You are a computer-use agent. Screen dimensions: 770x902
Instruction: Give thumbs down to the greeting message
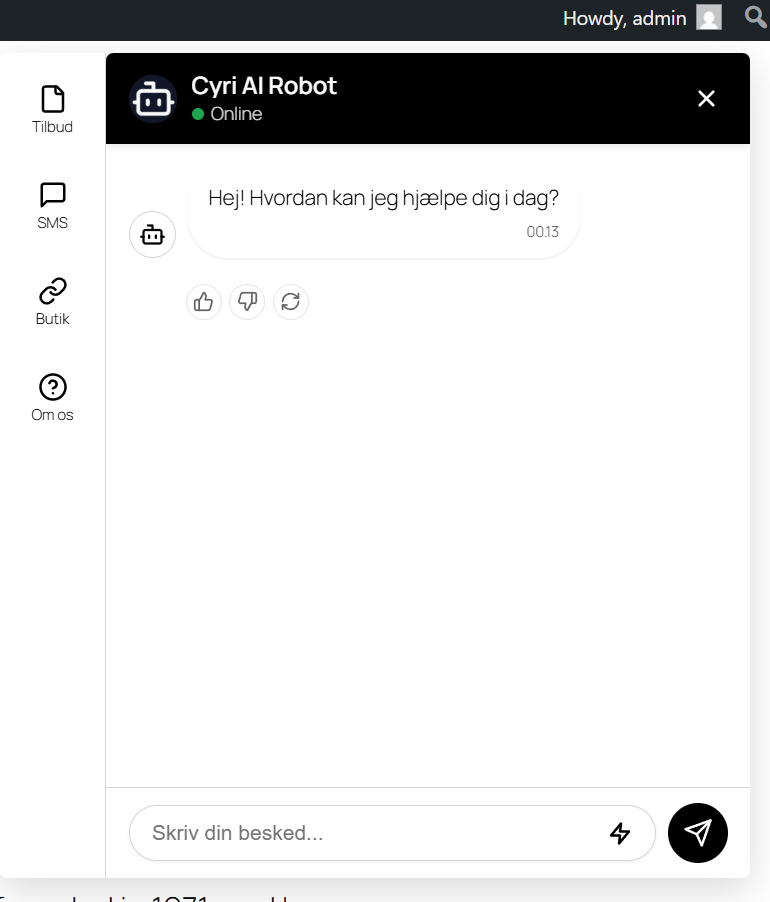click(x=247, y=301)
